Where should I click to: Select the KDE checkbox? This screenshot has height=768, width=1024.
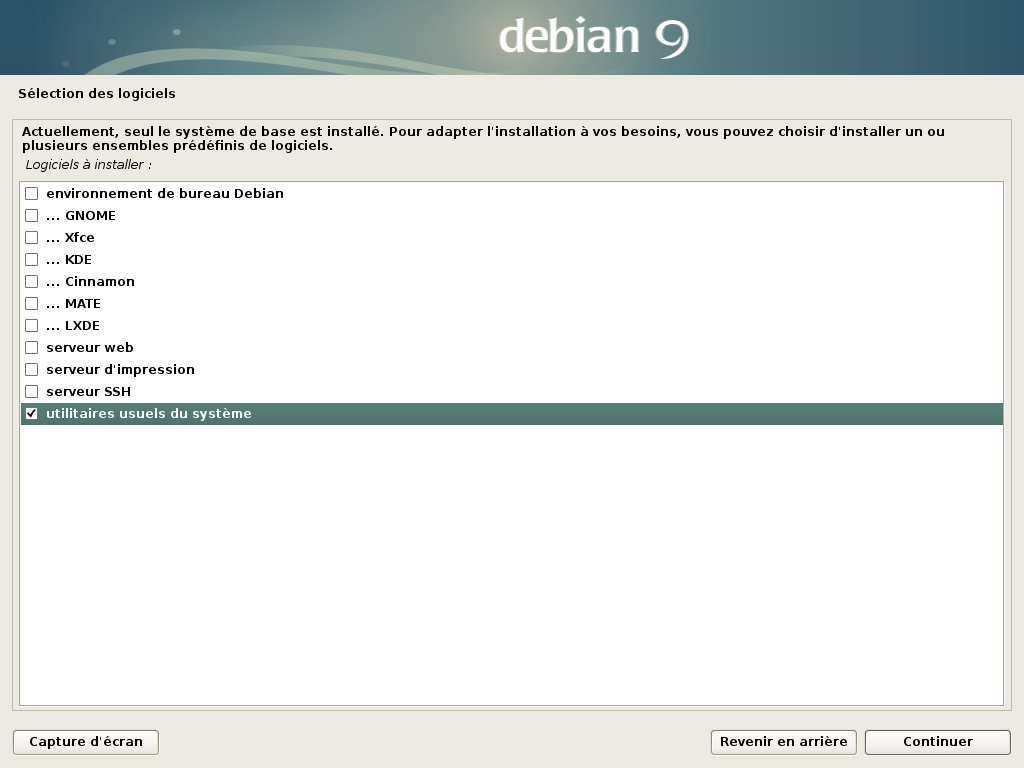(31, 259)
